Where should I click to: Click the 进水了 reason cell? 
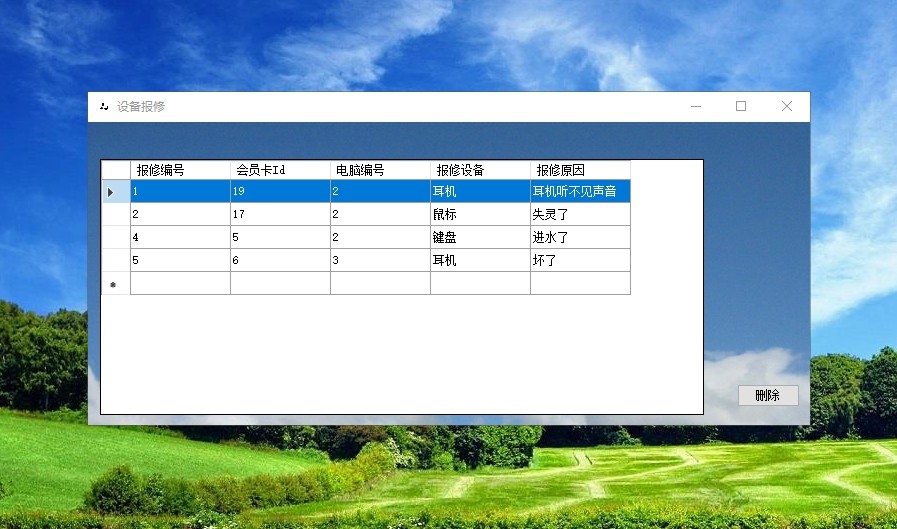tap(581, 237)
